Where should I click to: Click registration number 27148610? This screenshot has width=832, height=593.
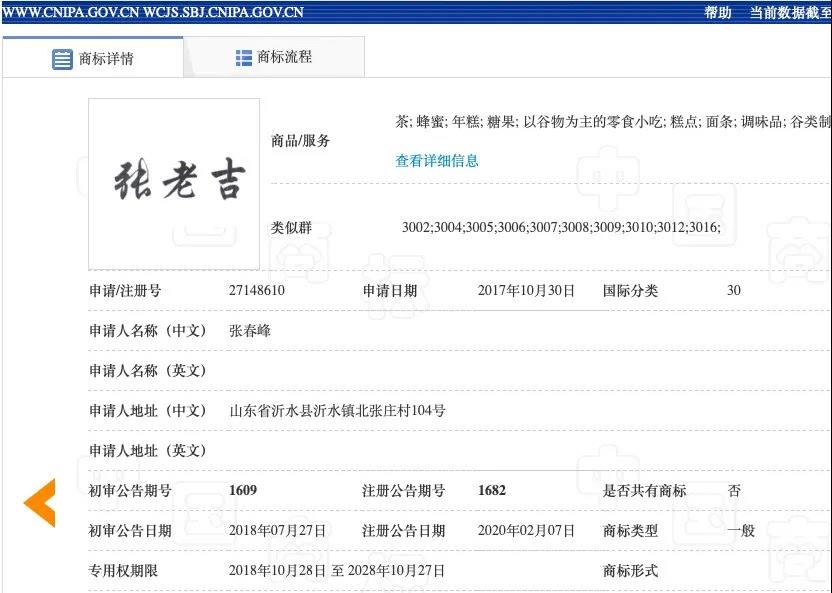(257, 291)
